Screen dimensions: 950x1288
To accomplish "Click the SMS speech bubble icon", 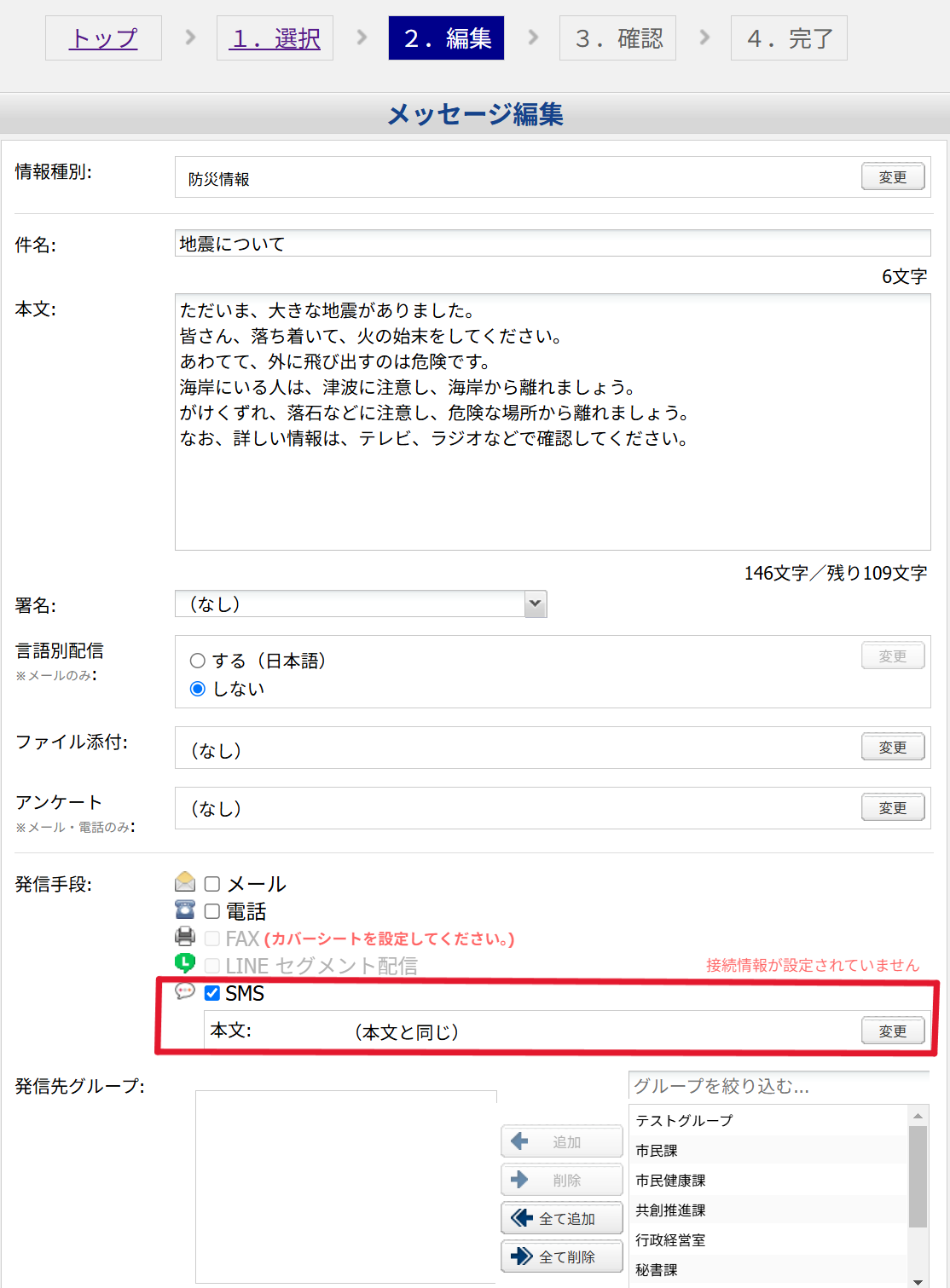I will click(184, 991).
